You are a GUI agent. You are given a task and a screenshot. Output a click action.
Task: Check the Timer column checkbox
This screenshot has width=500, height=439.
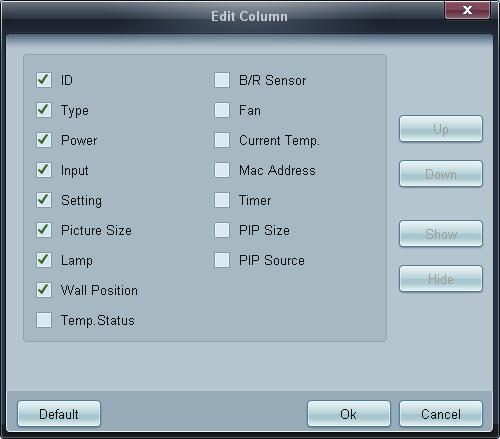click(x=222, y=200)
